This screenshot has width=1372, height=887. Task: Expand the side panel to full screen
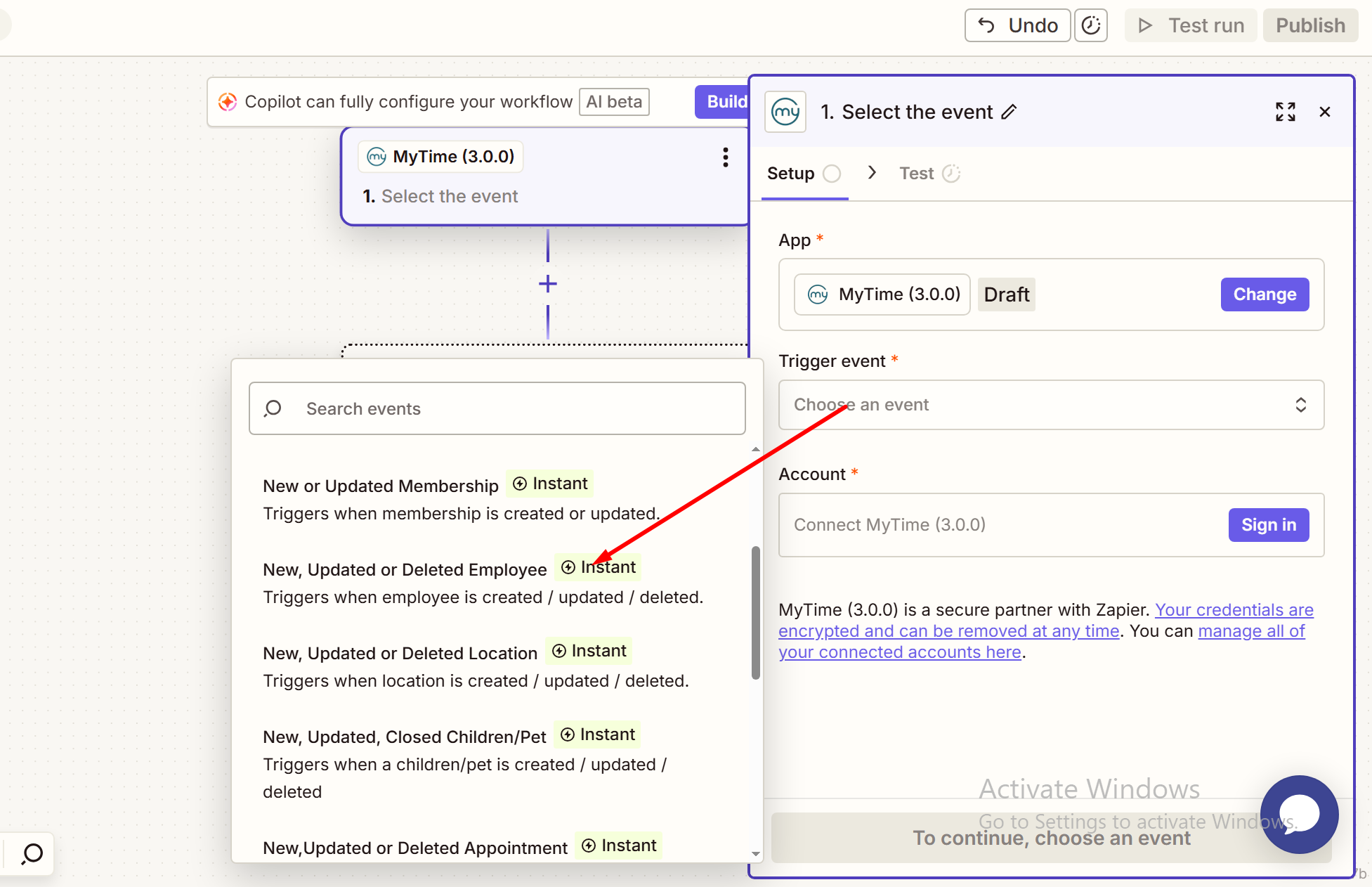point(1285,112)
